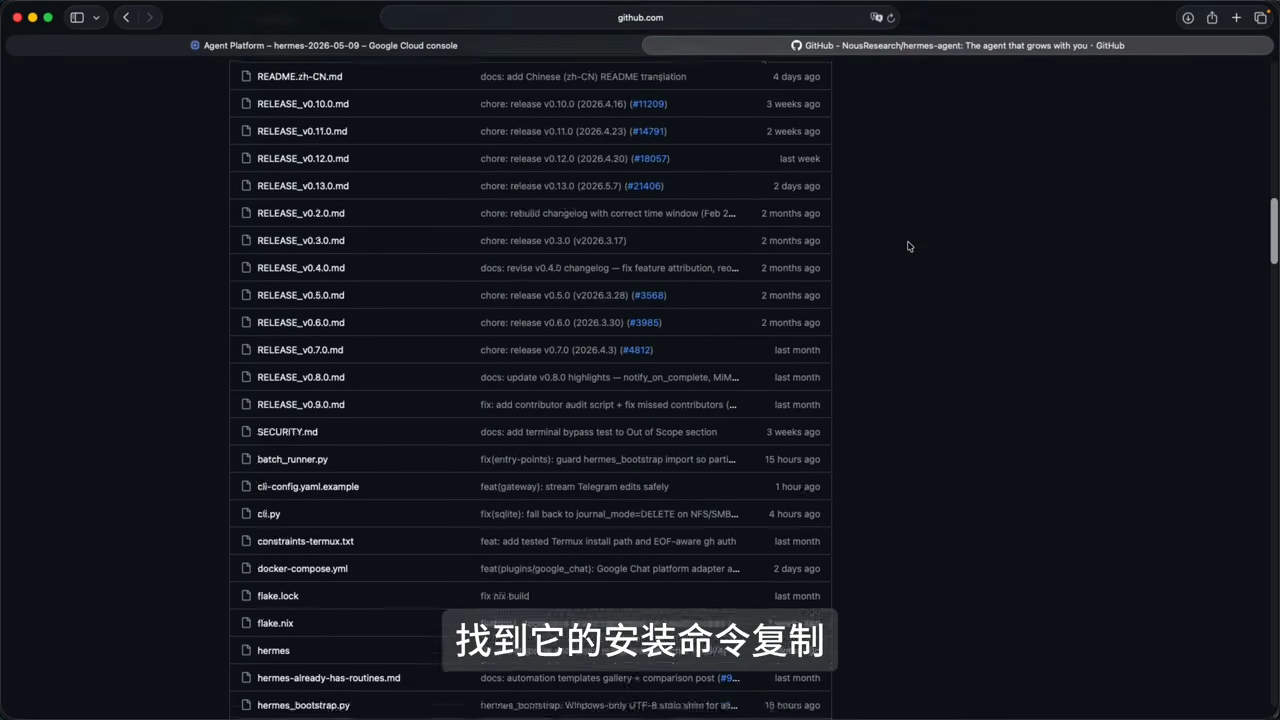The image size is (1280, 720).
Task: Toggle Safari sidebar button
Action: (77, 18)
